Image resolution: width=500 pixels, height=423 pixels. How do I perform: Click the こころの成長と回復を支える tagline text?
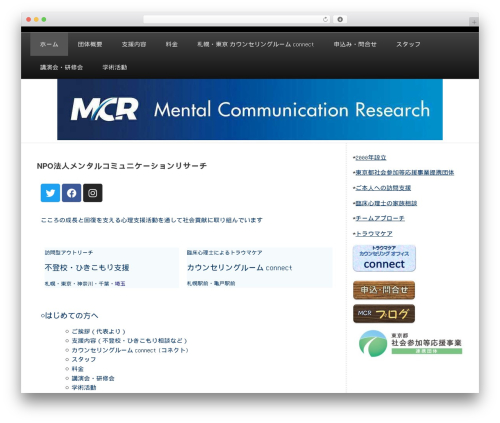pos(152,220)
